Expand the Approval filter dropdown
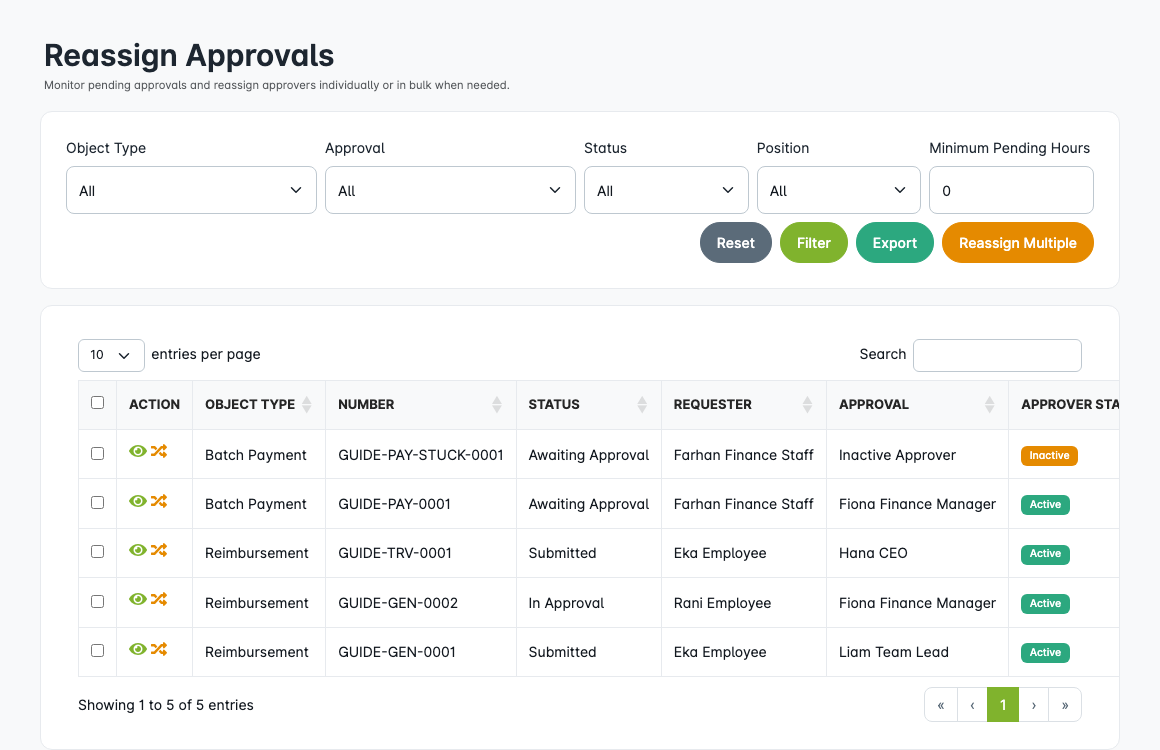Screen dimensions: 1160x750 [x=450, y=190]
